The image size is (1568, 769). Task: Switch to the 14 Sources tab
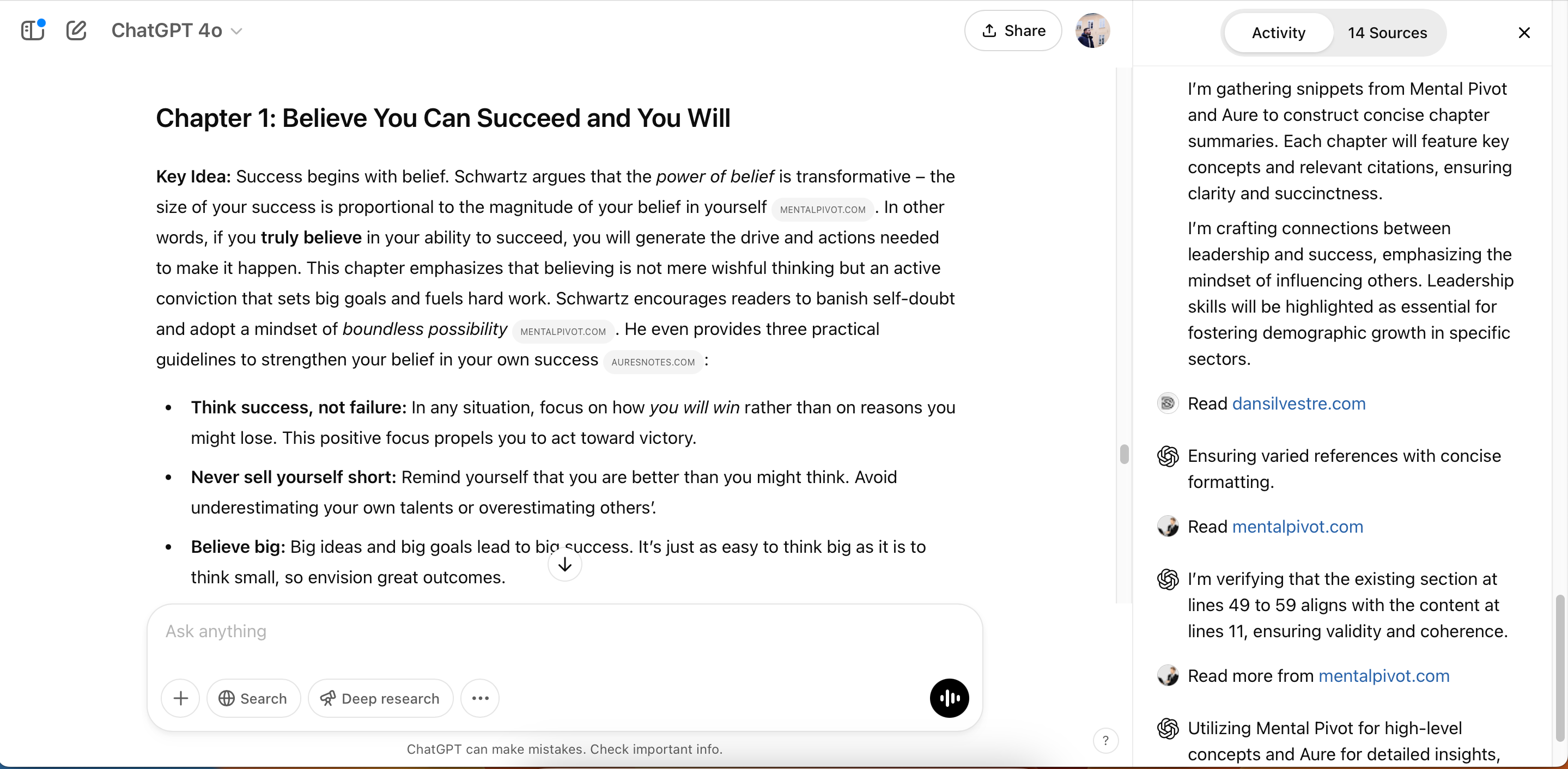coord(1387,33)
